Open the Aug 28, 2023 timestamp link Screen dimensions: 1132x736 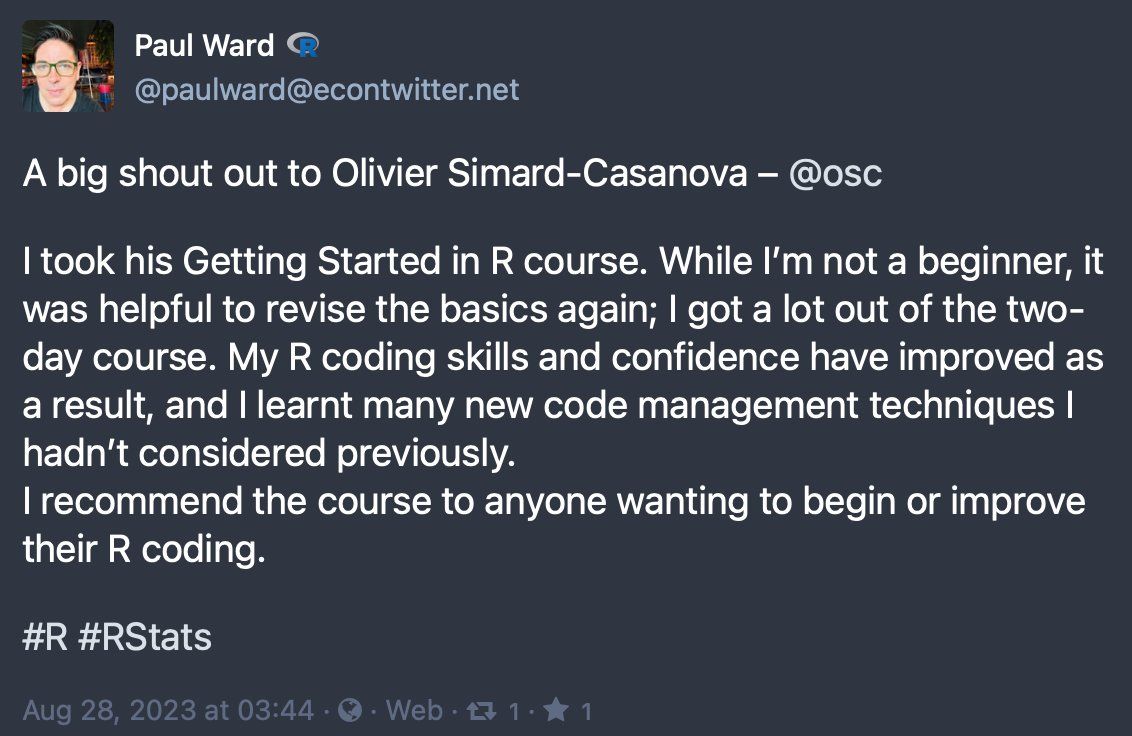pos(168,710)
